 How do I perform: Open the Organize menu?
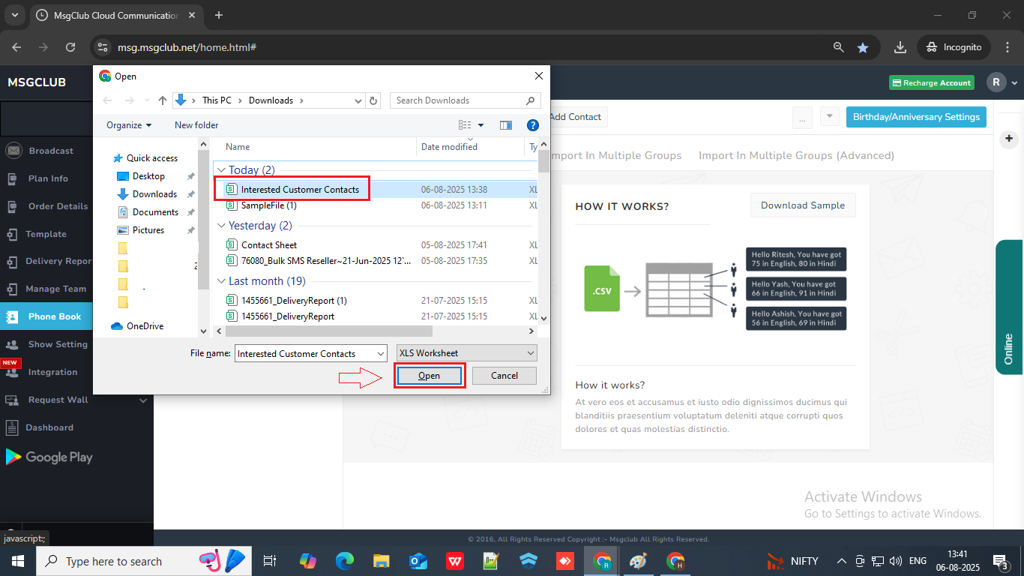(129, 125)
